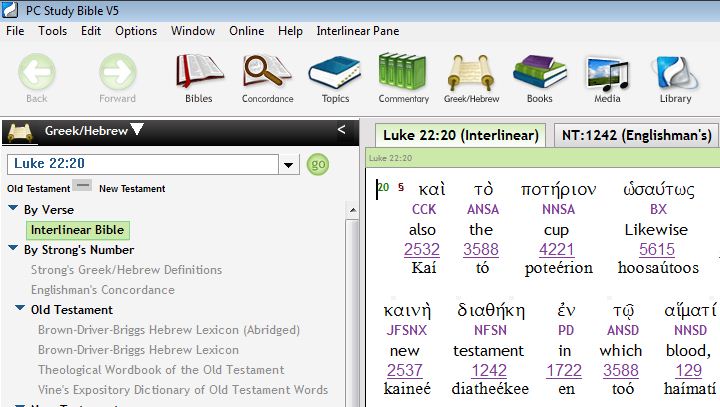The image size is (720, 407).
Task: Select Englishman's Concordance in the tree
Action: [102, 290]
